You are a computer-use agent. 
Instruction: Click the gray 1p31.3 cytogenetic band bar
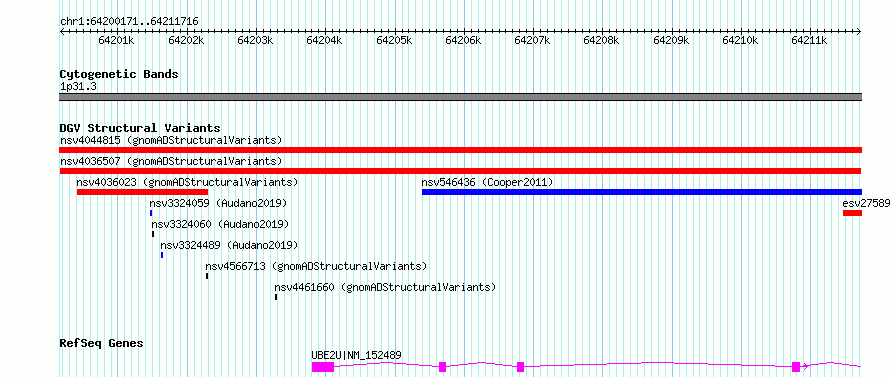460,97
